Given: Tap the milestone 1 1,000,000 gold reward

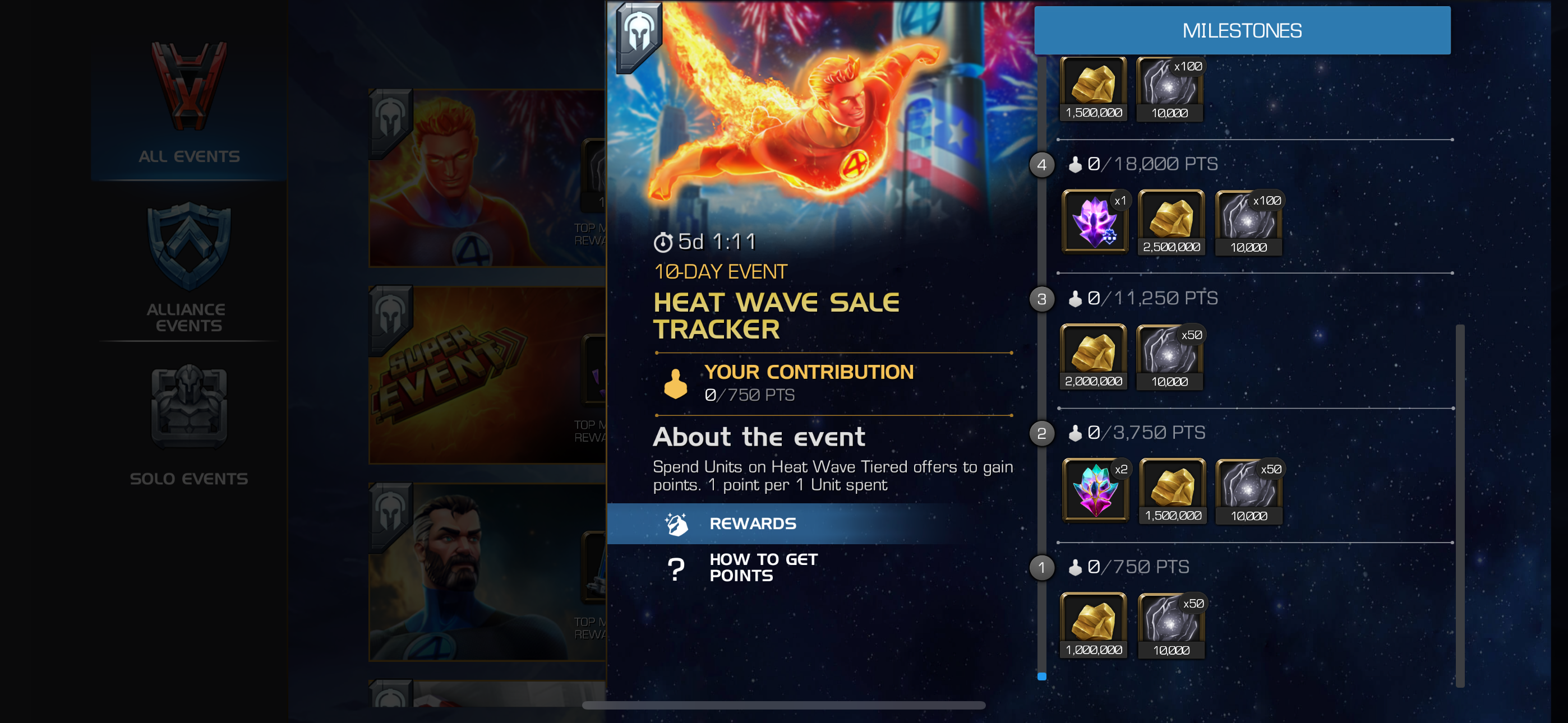Looking at the screenshot, I should point(1093,625).
